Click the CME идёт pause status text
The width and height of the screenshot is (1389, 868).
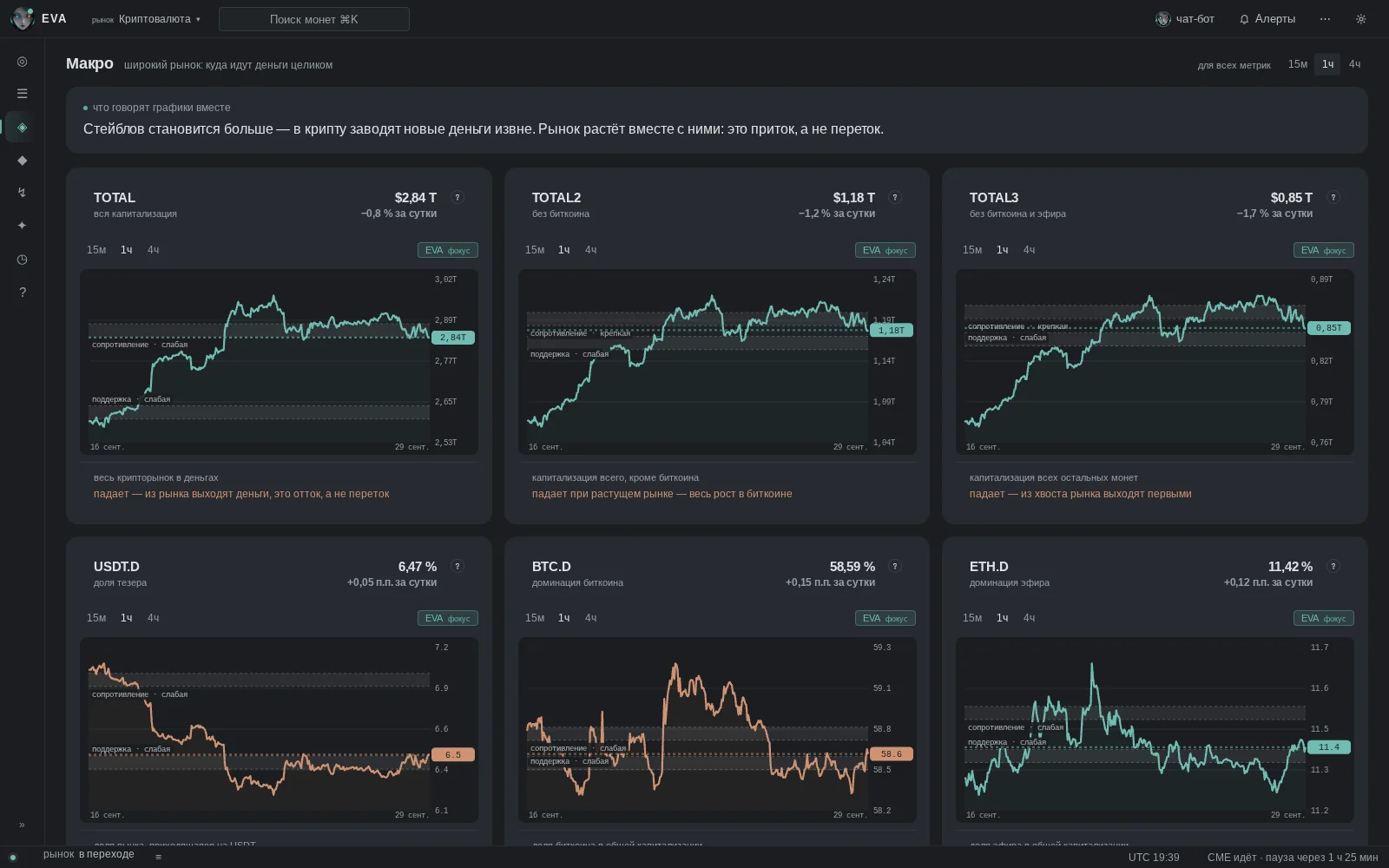[1292, 858]
